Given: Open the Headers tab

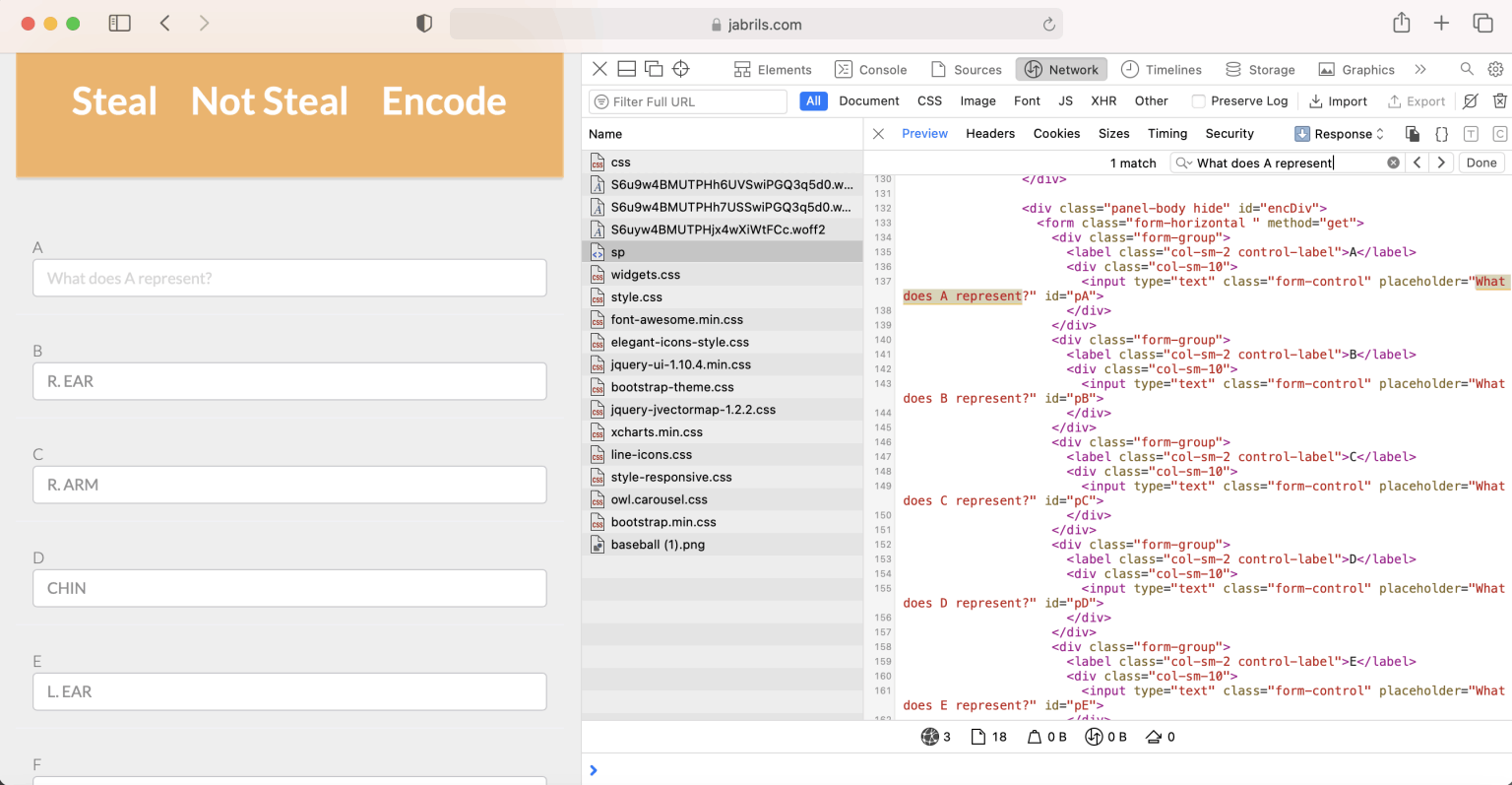Looking at the screenshot, I should [x=989, y=134].
